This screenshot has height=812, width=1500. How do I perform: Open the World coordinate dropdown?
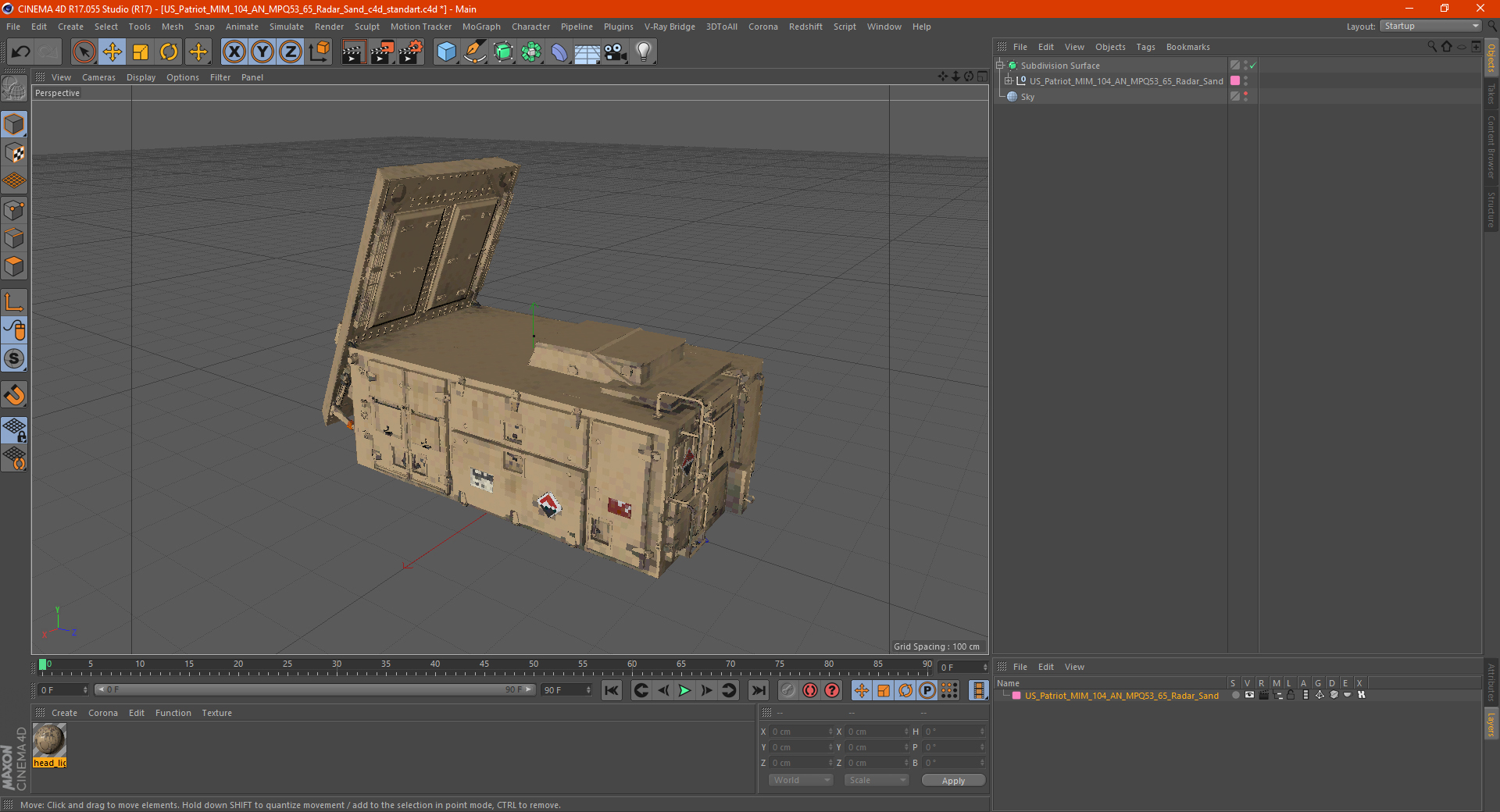(x=801, y=780)
